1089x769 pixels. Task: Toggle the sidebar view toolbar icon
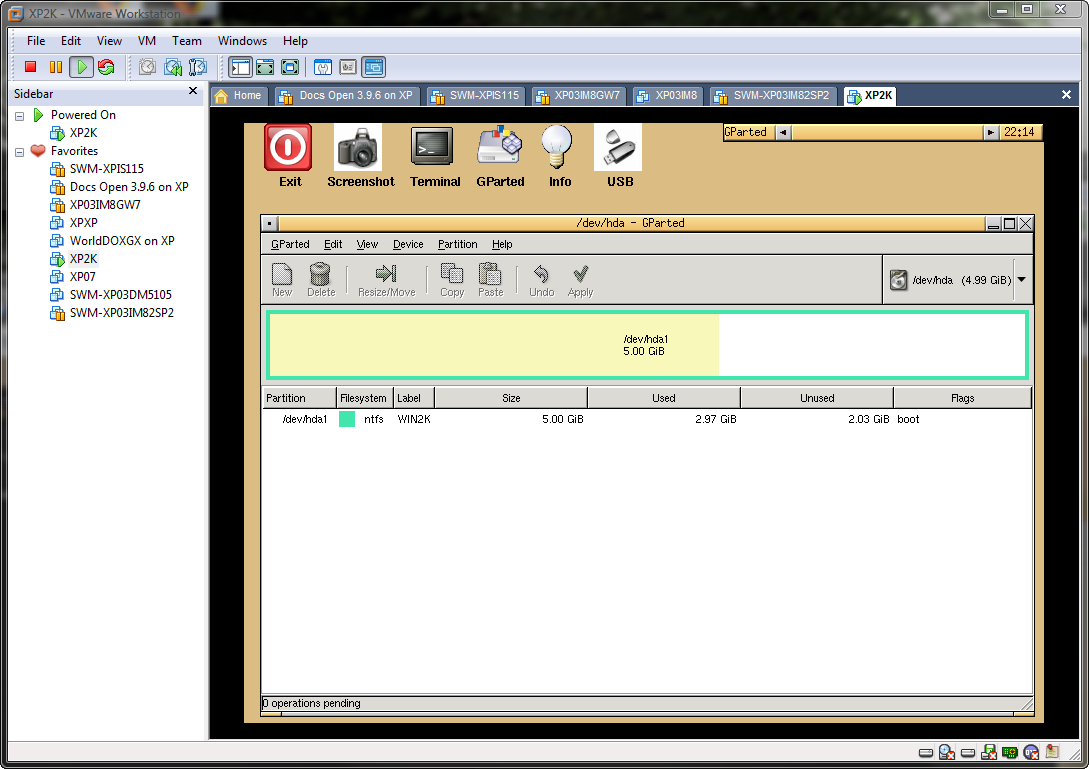point(240,67)
